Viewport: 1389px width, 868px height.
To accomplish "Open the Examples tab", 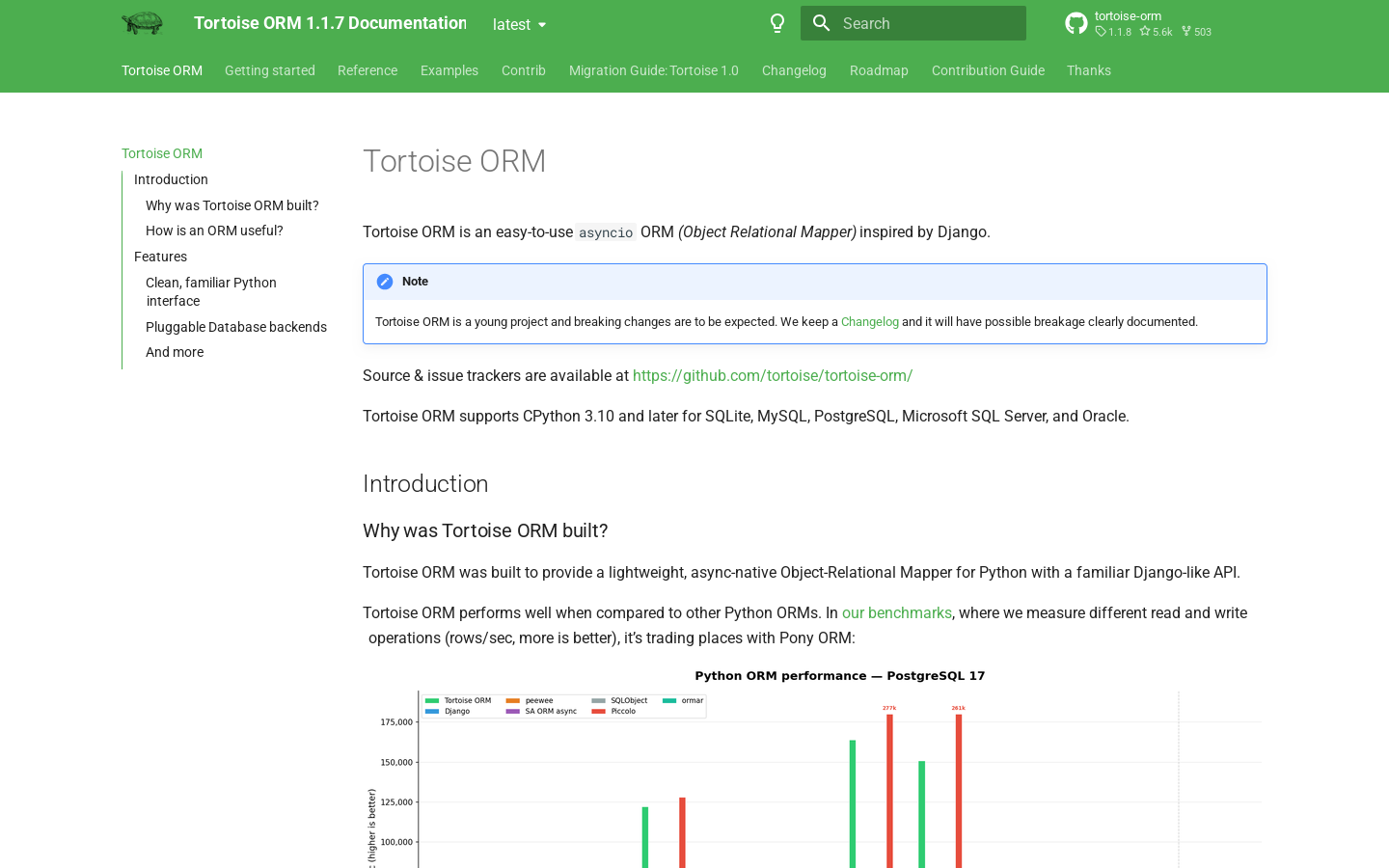I will (x=449, y=70).
